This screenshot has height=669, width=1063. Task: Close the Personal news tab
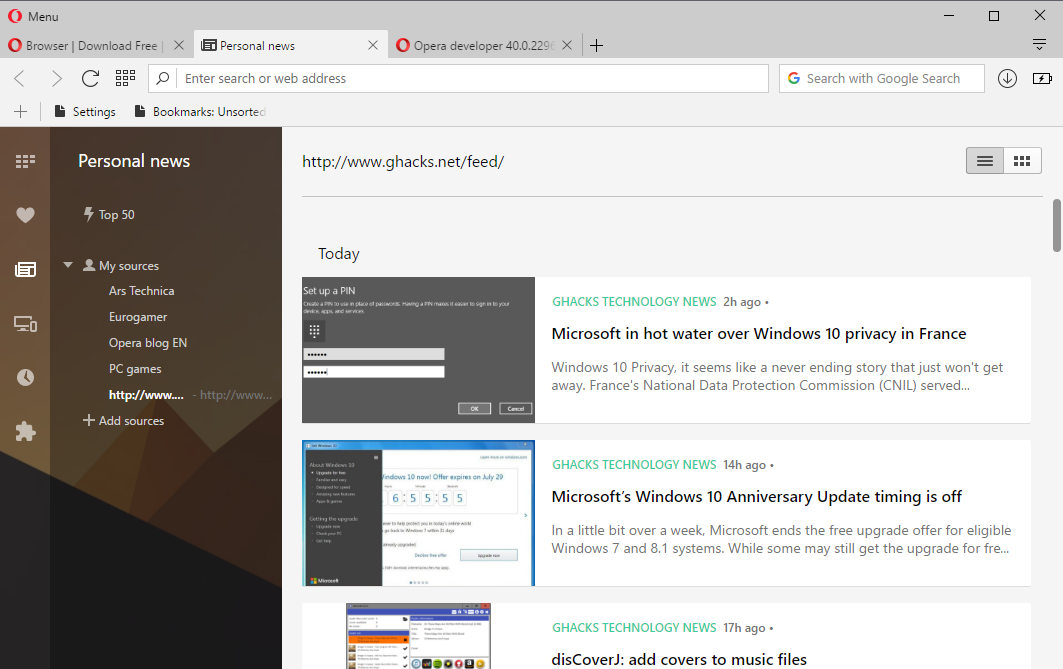(373, 45)
